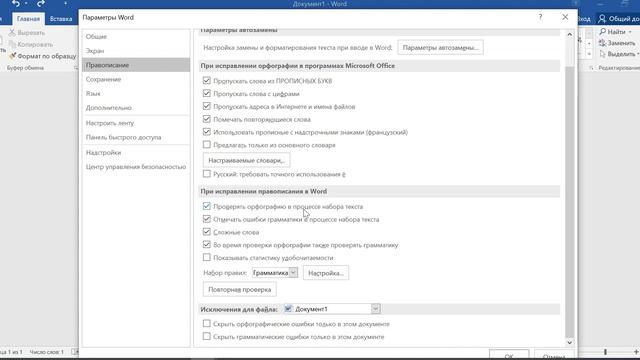This screenshot has height=360, width=640.
Task: Click the Настраиваемые словари button
Action: click(247, 160)
